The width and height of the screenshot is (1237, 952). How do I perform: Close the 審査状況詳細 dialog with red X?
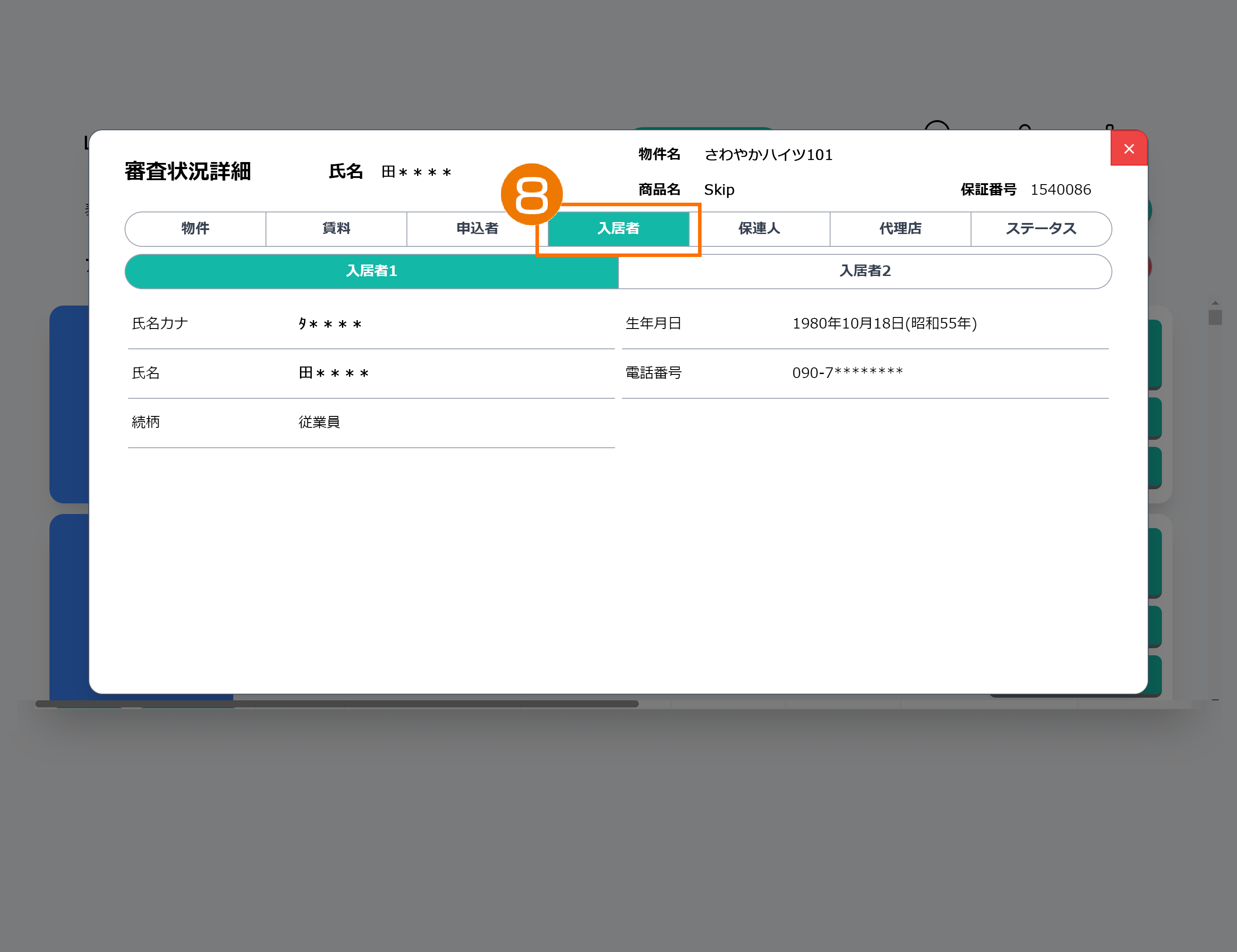pos(1128,148)
